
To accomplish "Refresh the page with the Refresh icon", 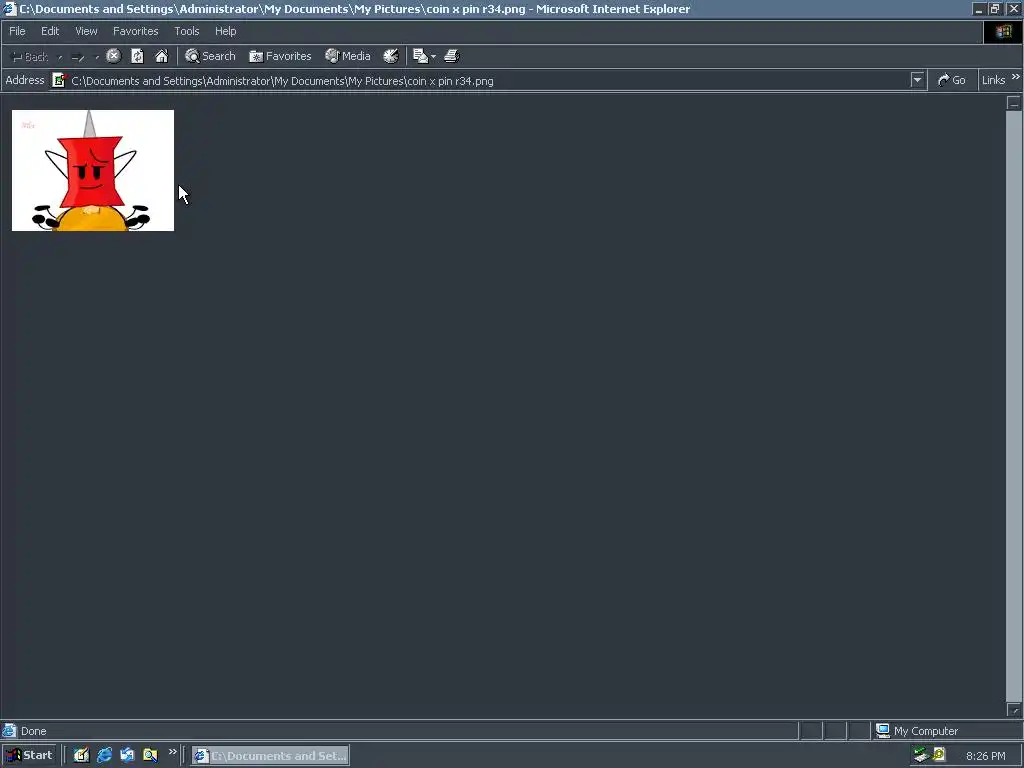I will click(x=137, y=56).
